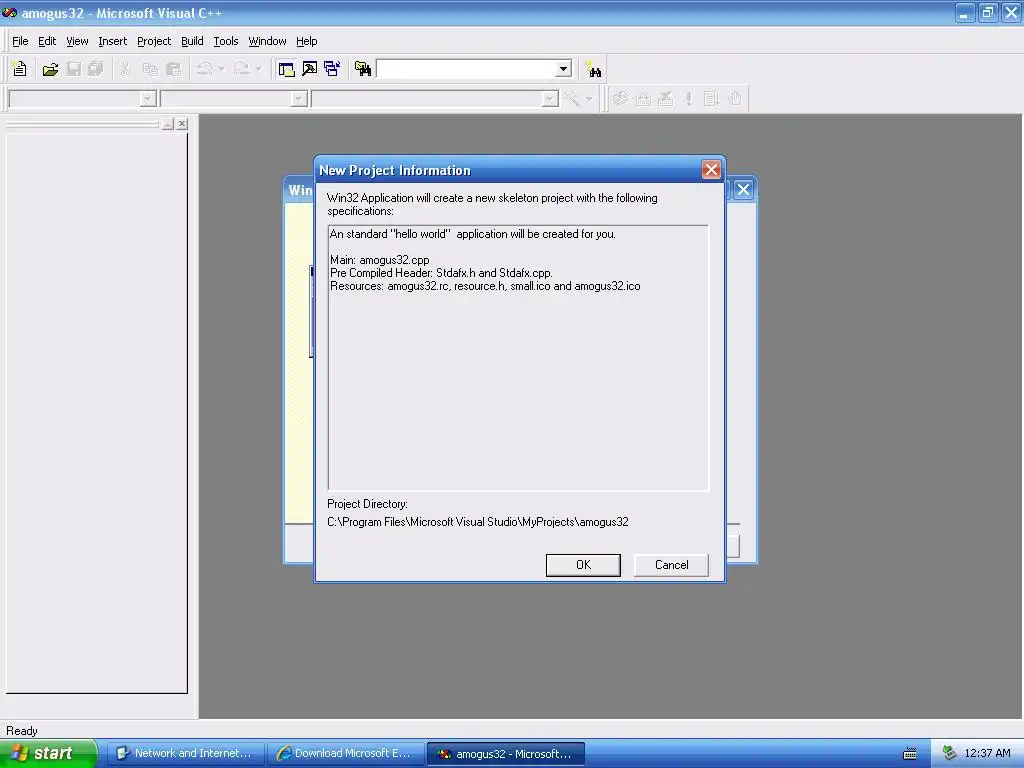Viewport: 1024px width, 768px height.
Task: Click the WizardBar actions wand icon
Action: pos(572,99)
